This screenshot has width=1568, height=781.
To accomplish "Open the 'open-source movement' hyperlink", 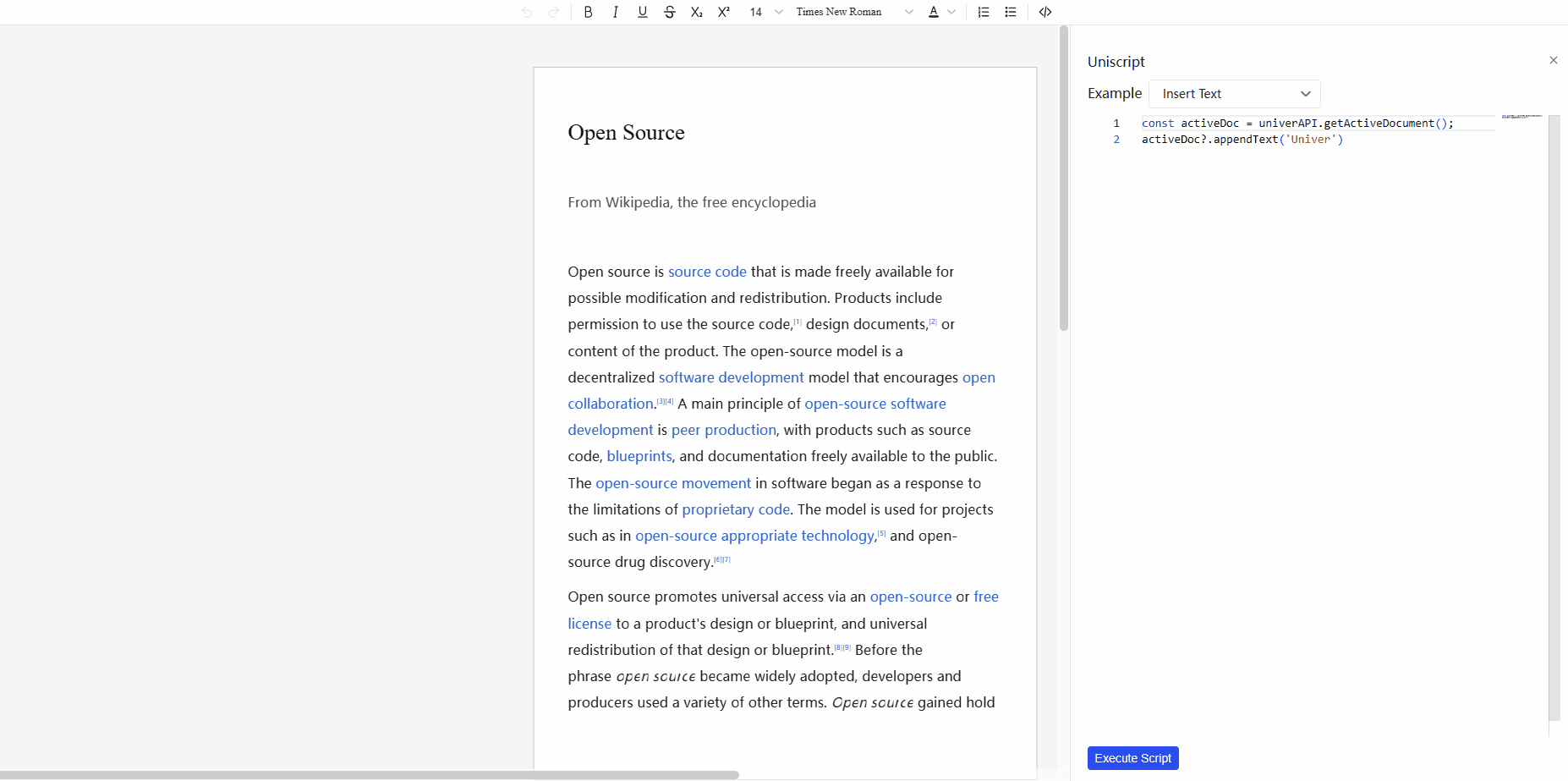I will (672, 482).
